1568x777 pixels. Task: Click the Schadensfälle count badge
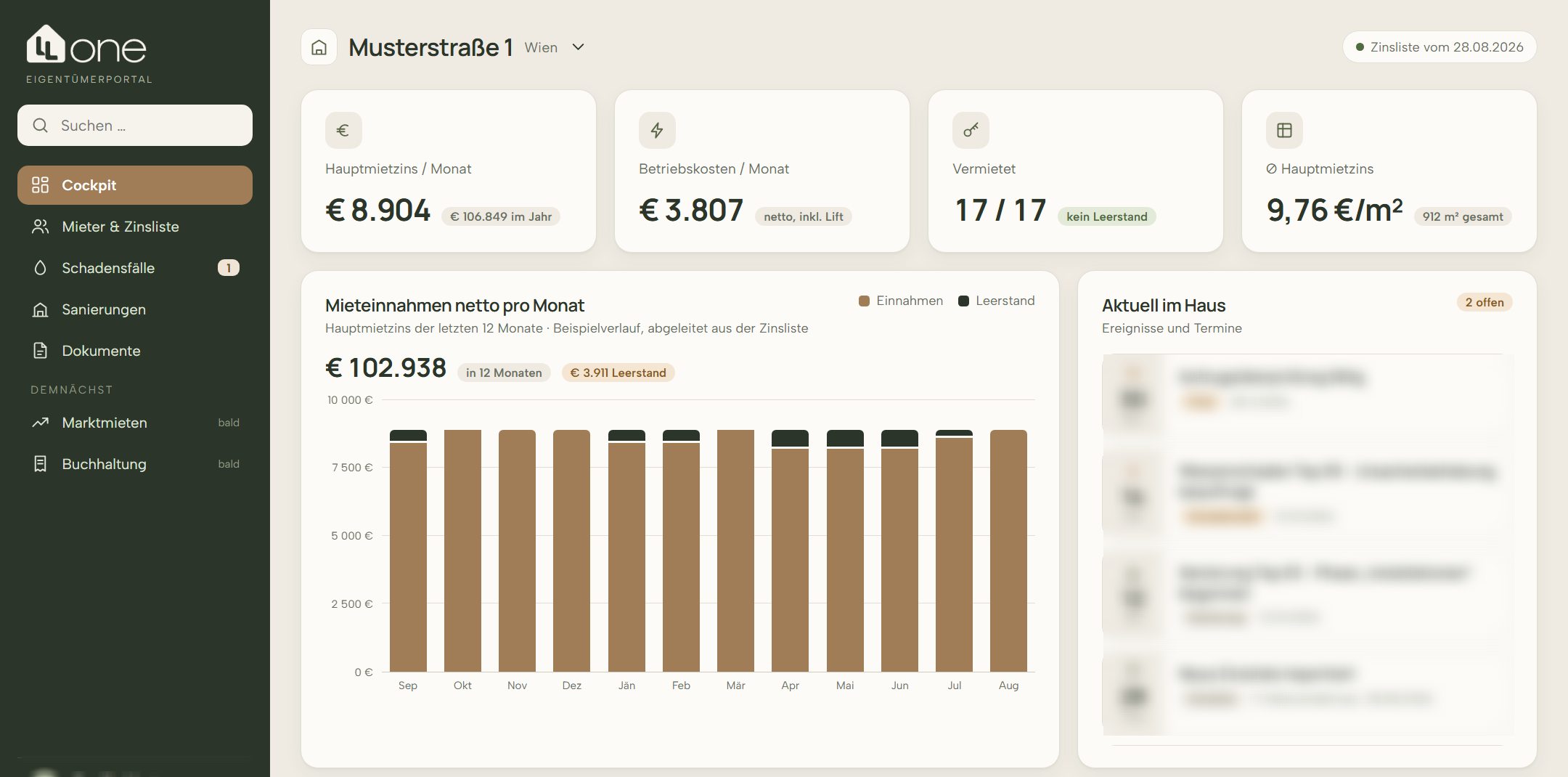[229, 268]
